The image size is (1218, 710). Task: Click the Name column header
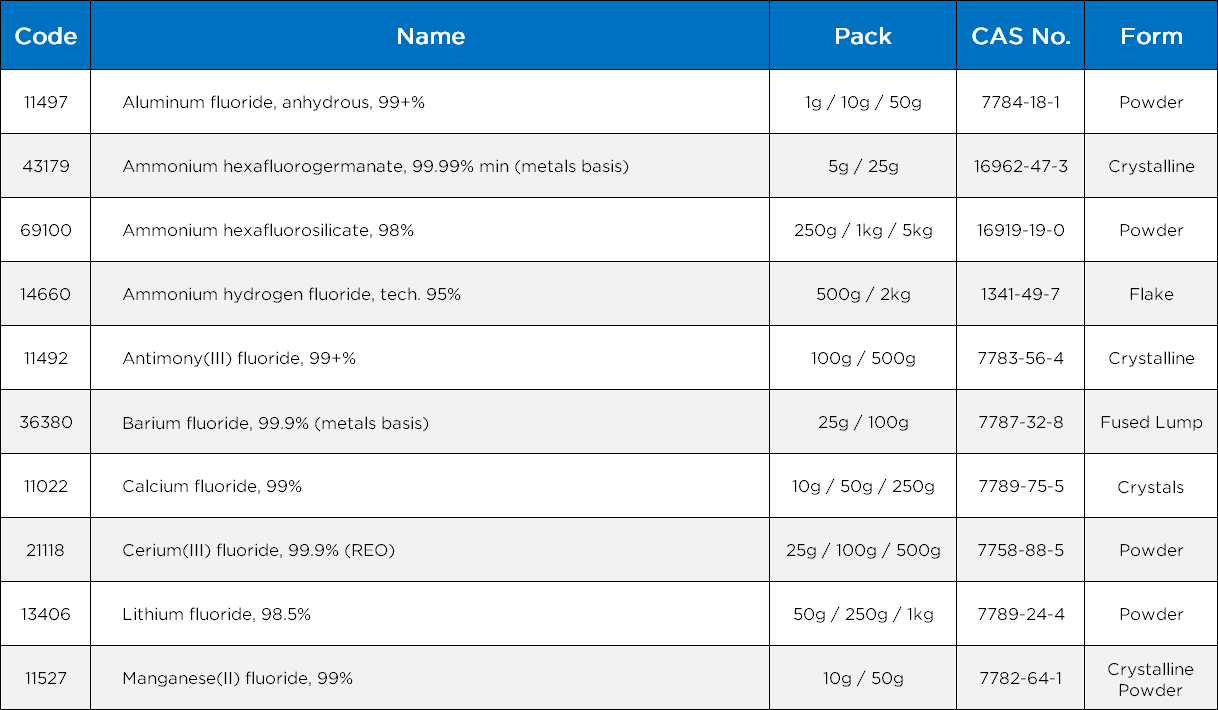pyautogui.click(x=430, y=36)
